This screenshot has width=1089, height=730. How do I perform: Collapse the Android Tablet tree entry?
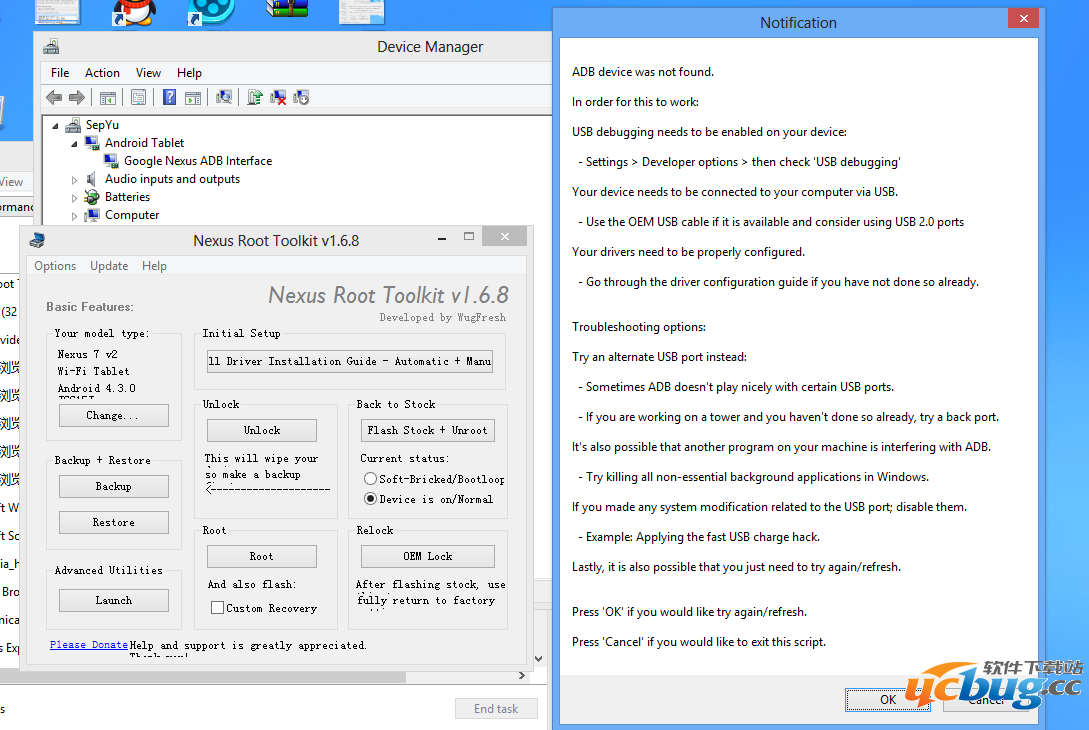(x=73, y=143)
